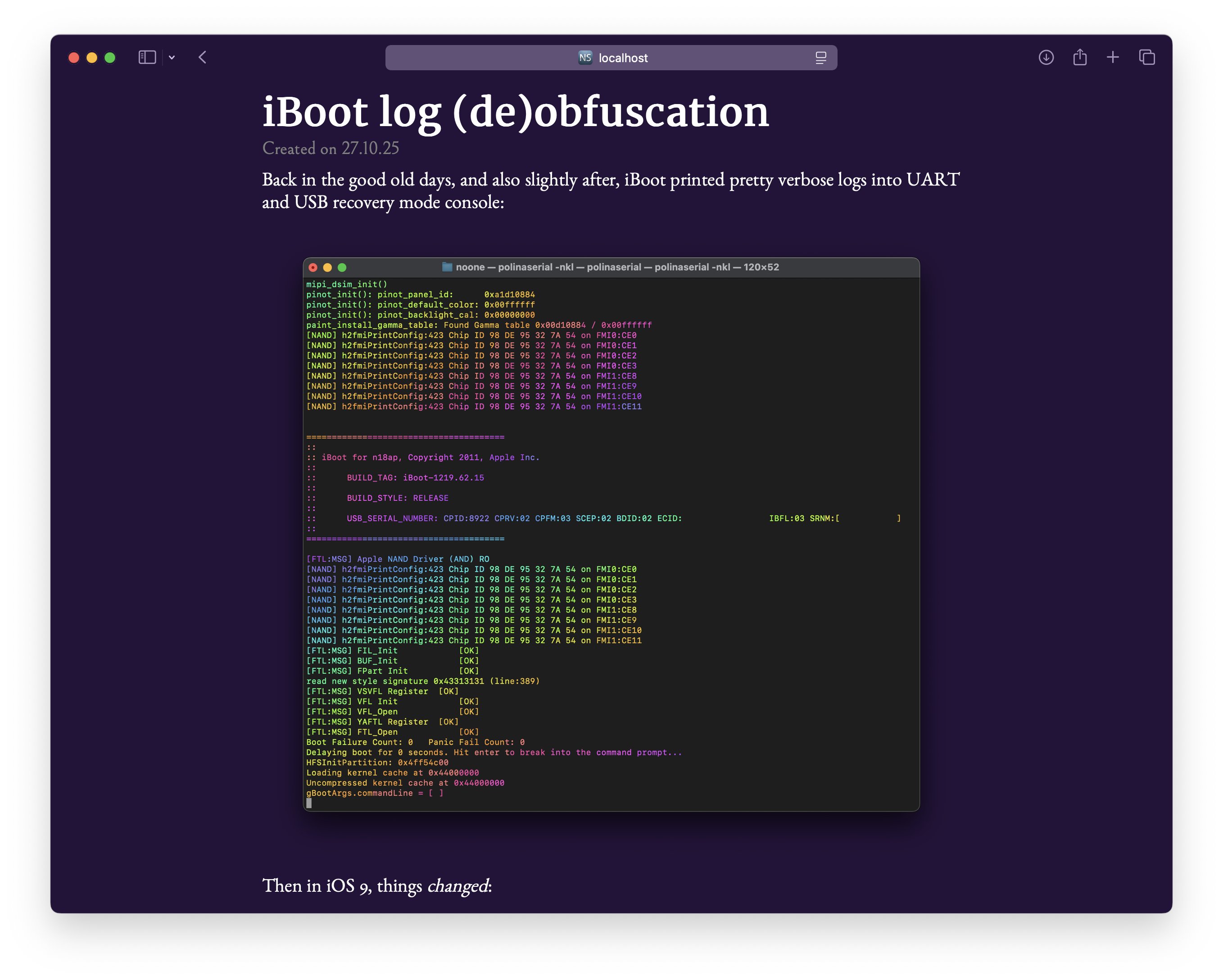Image resolution: width=1223 pixels, height=980 pixels.
Task: Click the folder icon in terminal title
Action: coord(447,267)
